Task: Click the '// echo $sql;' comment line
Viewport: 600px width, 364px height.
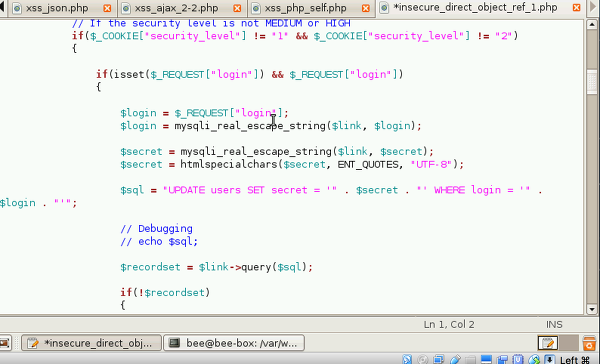Action: 159,242
